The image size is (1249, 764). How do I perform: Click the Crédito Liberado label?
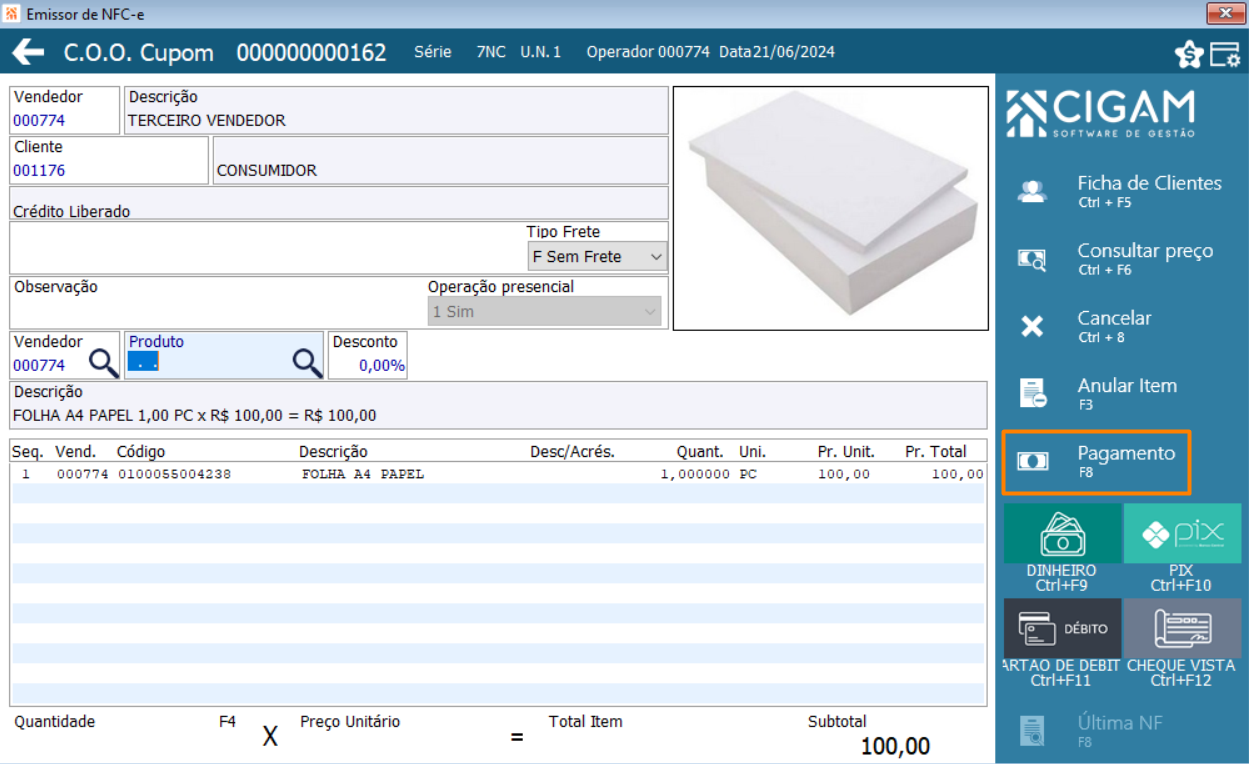click(71, 211)
